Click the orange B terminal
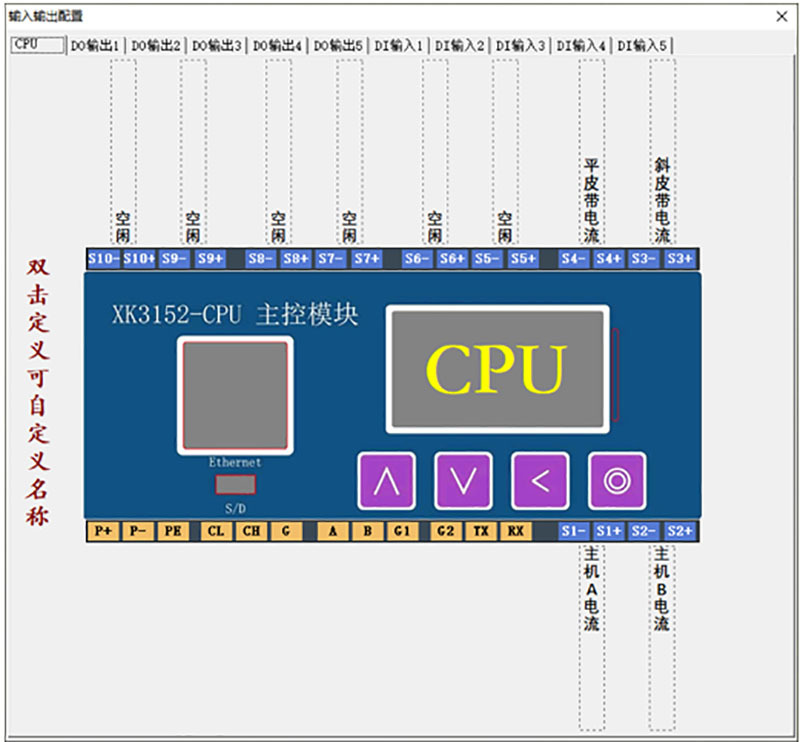The width and height of the screenshot is (800, 742). coord(368,531)
